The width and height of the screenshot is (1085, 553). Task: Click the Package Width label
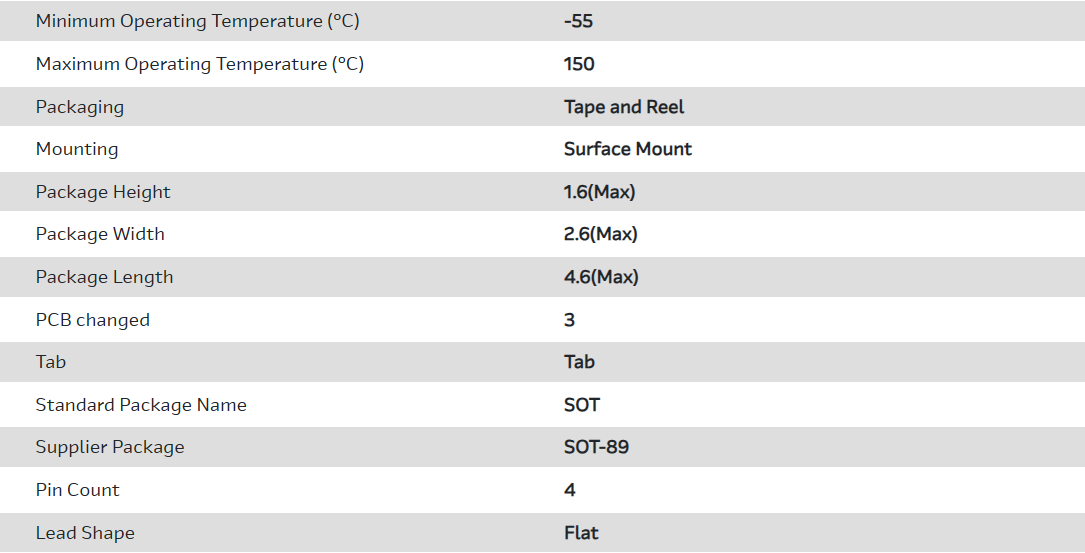pyautogui.click(x=100, y=234)
